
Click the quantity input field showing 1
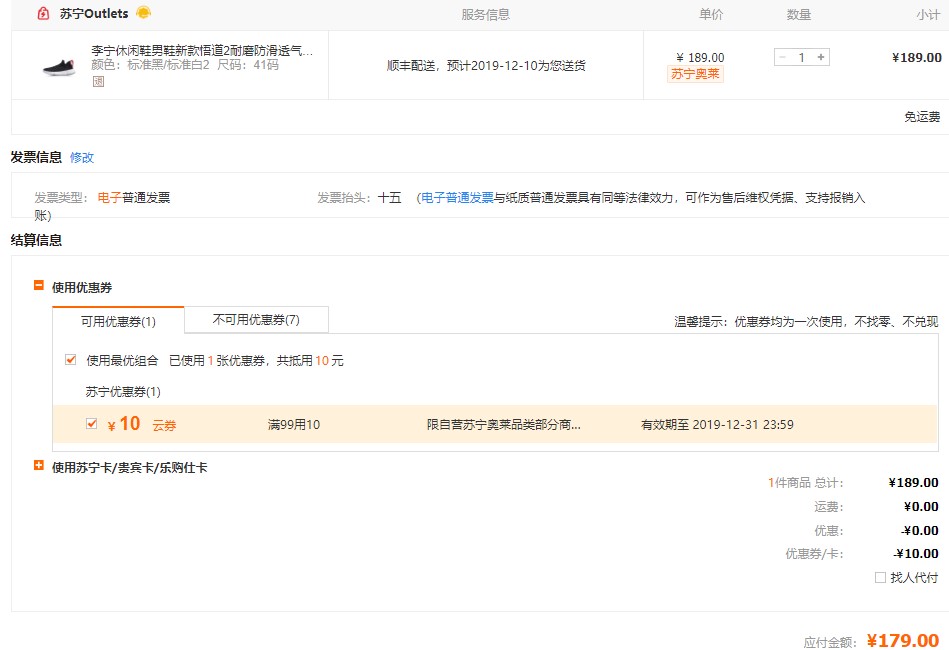pos(801,57)
